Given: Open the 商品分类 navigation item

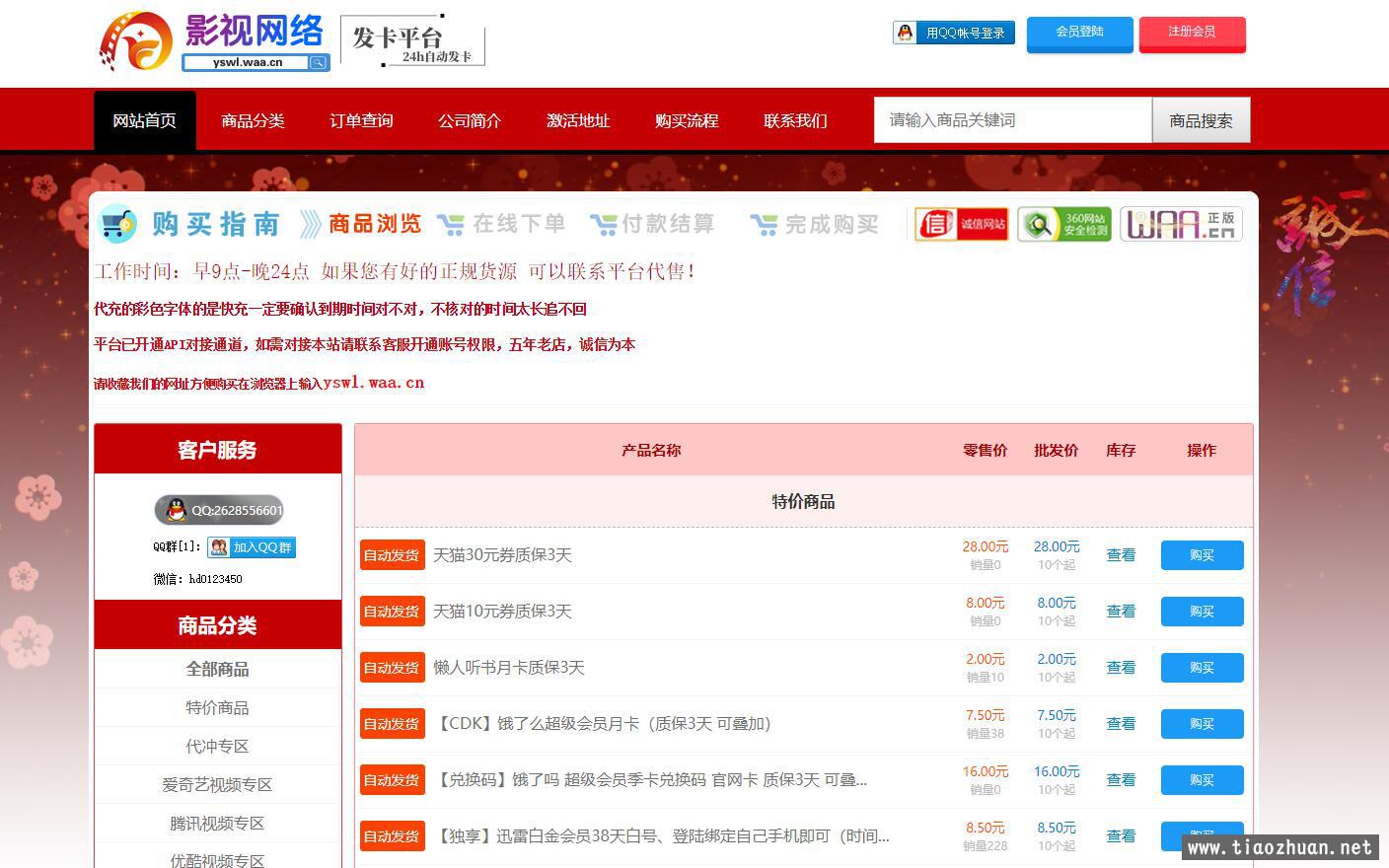Looking at the screenshot, I should [253, 120].
